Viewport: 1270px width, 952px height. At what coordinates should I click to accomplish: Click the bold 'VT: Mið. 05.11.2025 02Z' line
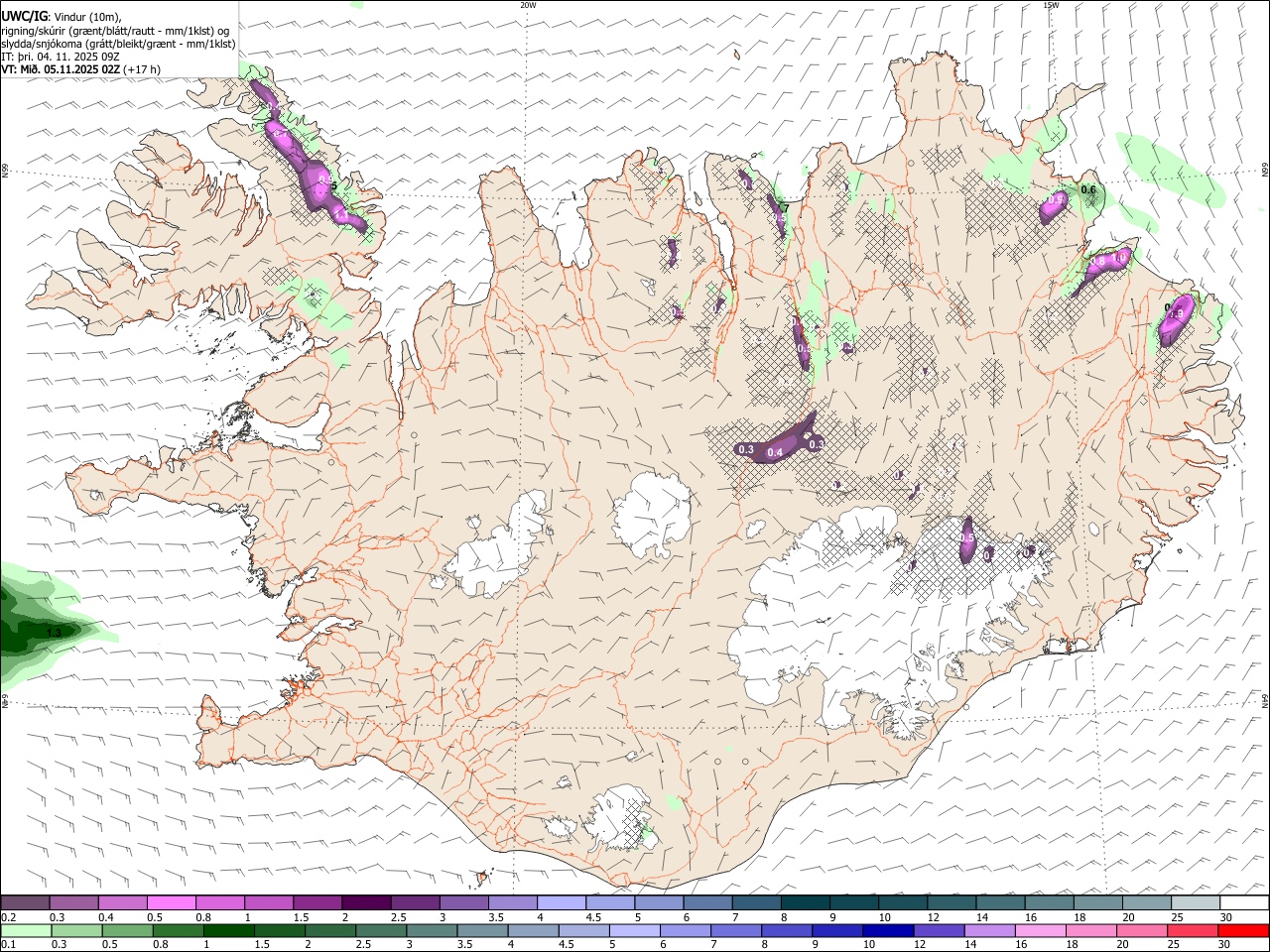click(x=61, y=69)
